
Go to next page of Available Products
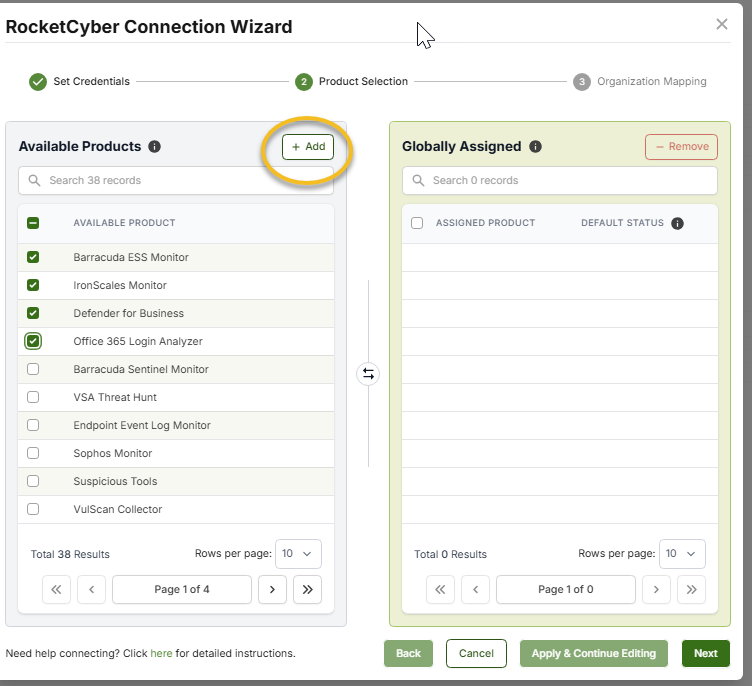272,590
